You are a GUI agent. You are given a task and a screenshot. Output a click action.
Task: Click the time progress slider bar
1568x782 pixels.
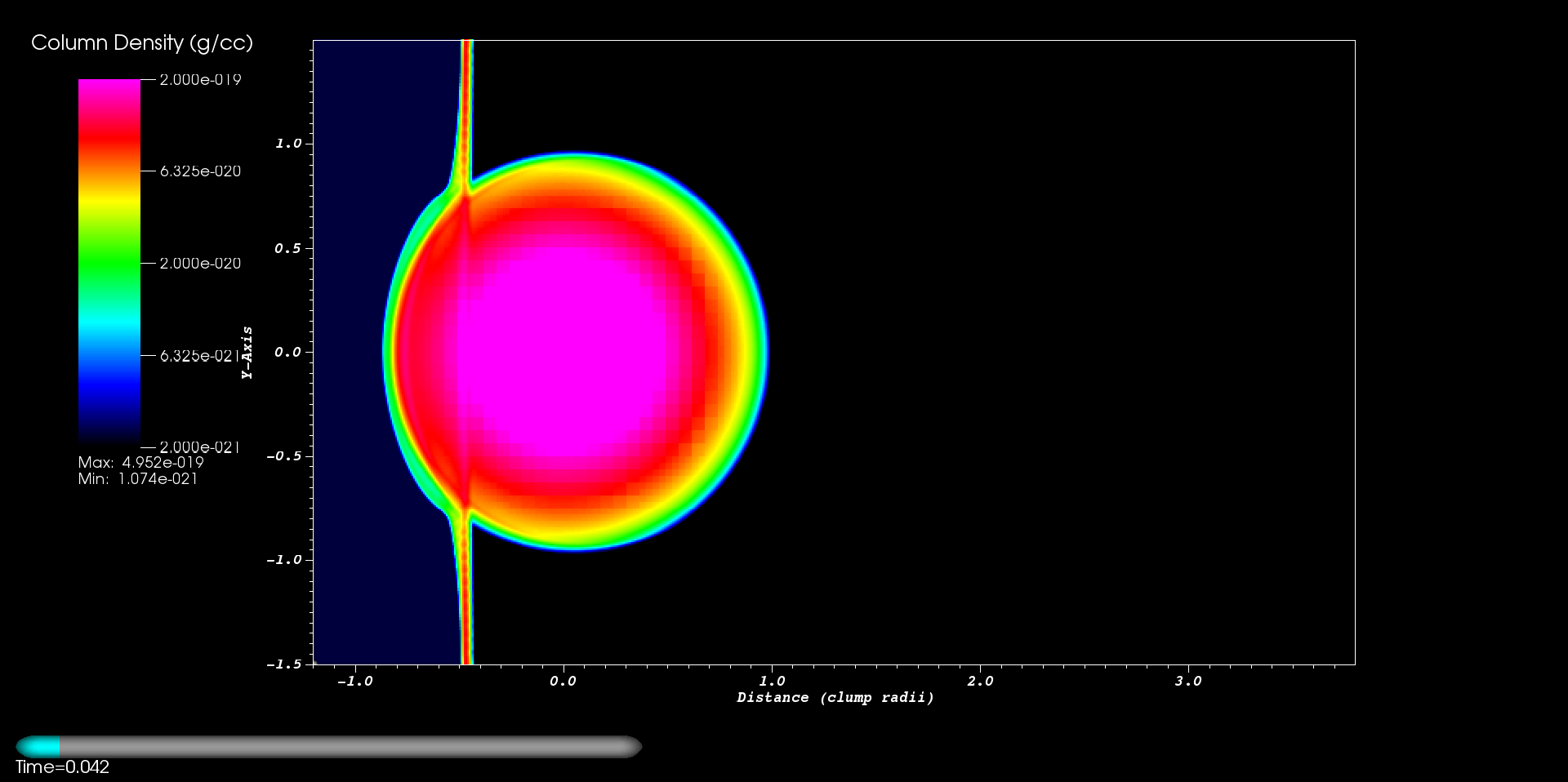(329, 747)
